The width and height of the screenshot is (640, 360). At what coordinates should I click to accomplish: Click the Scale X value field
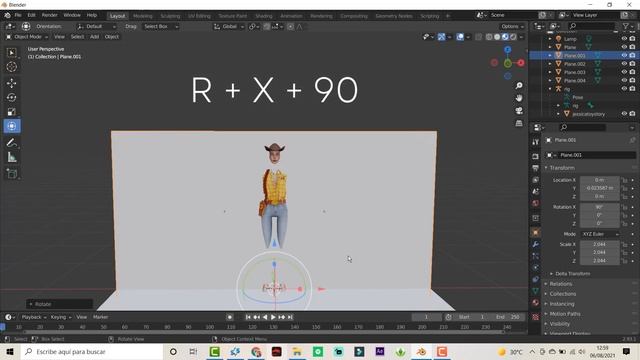coord(600,244)
